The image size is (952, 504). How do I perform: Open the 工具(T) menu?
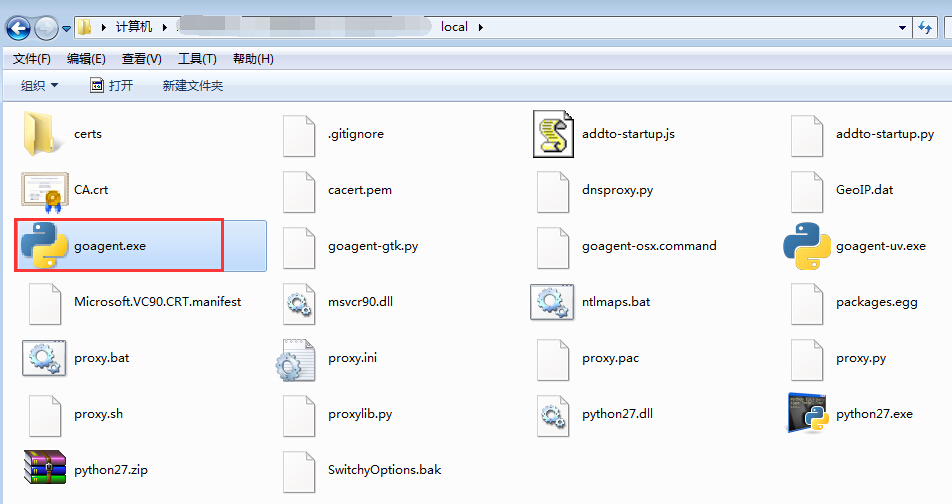coord(197,59)
